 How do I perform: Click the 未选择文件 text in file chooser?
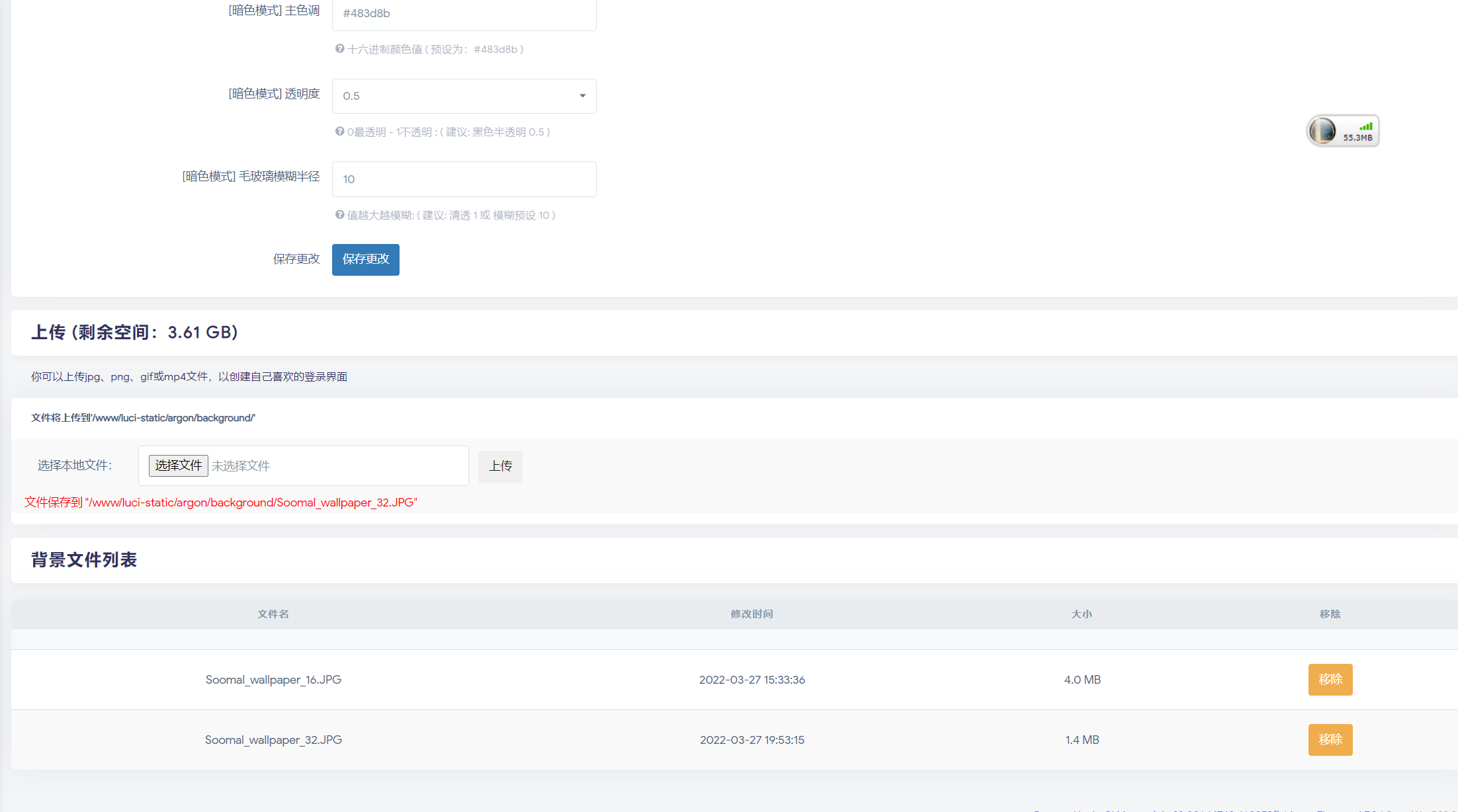click(x=241, y=466)
